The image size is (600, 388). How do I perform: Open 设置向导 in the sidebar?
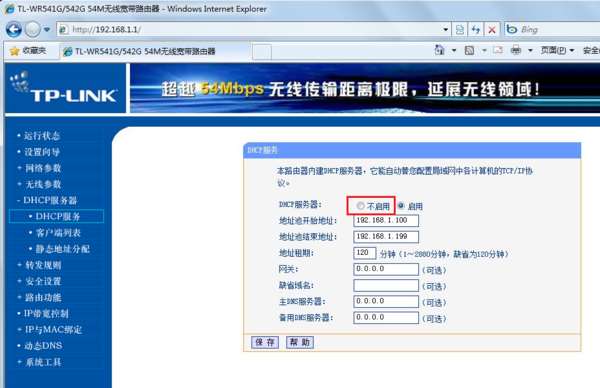click(42, 152)
